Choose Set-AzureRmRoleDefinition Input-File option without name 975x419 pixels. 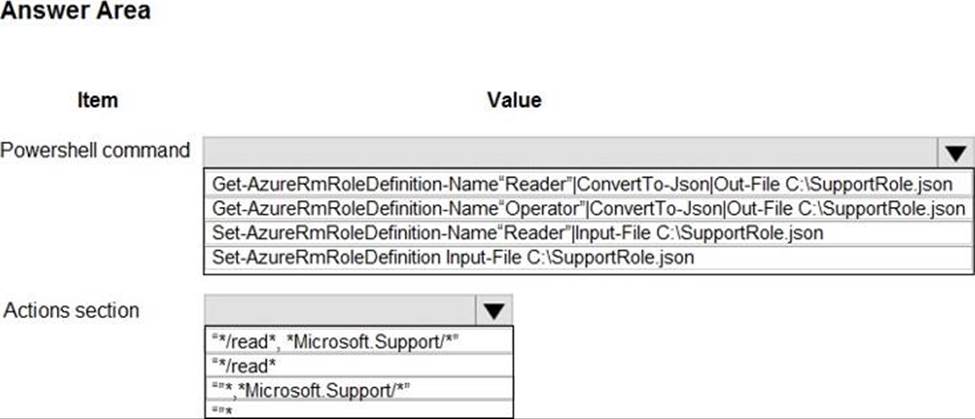tap(453, 257)
